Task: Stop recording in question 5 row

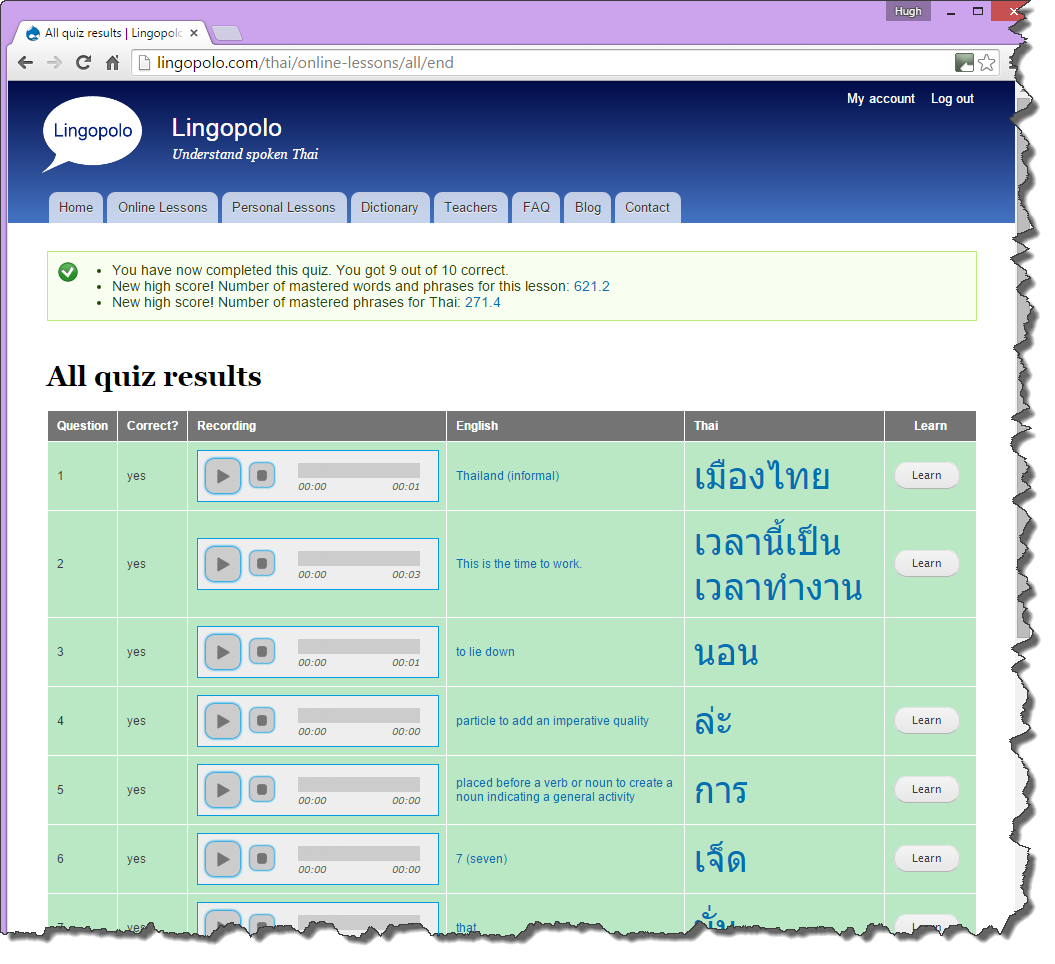Action: (x=262, y=789)
